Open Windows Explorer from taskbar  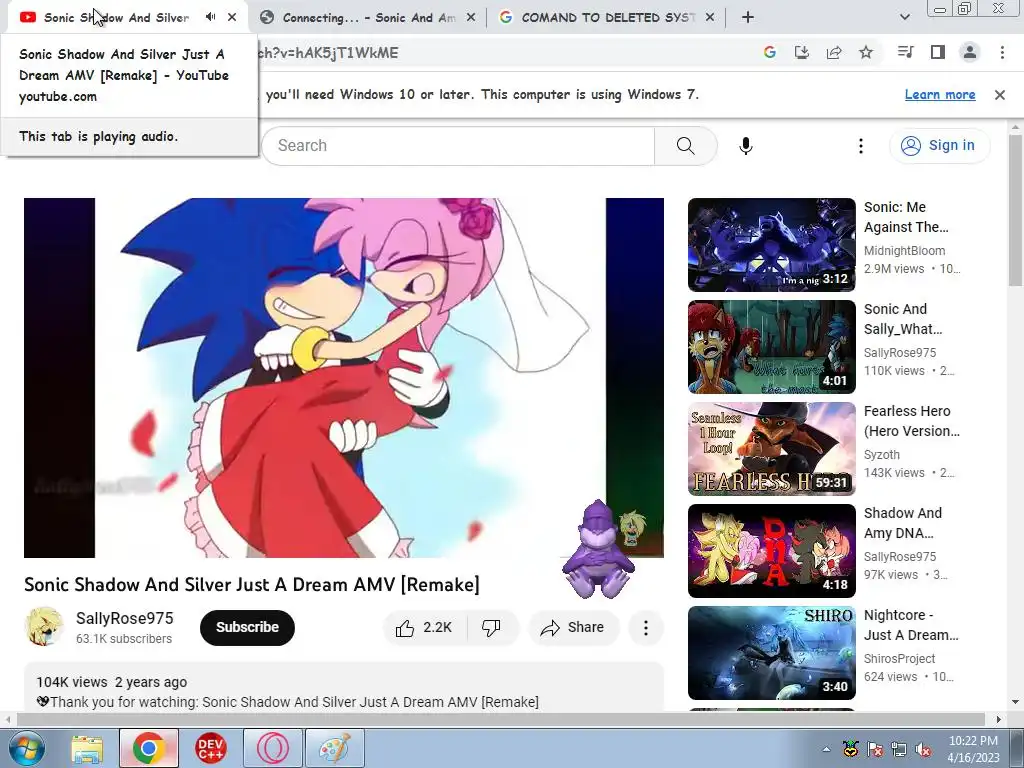(x=87, y=748)
